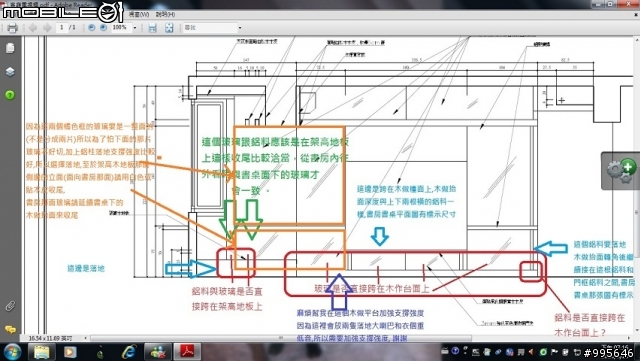Click the fit-width scrolling mode icon
The height and width of the screenshot is (361, 640).
click(x=152, y=28)
